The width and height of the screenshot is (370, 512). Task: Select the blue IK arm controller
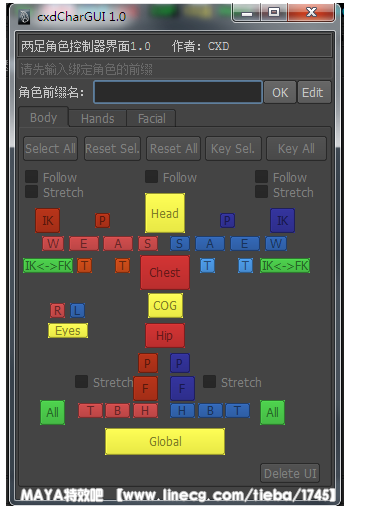(282, 220)
